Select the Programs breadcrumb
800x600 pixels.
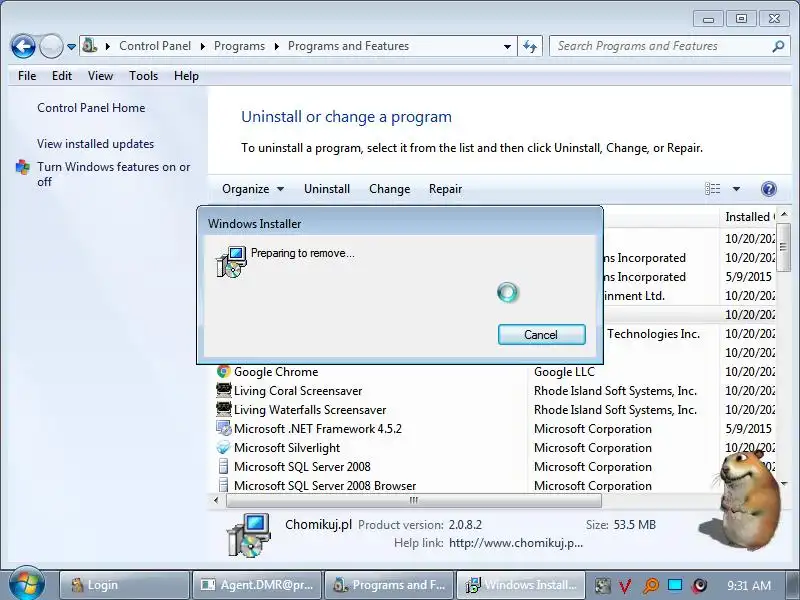point(239,46)
